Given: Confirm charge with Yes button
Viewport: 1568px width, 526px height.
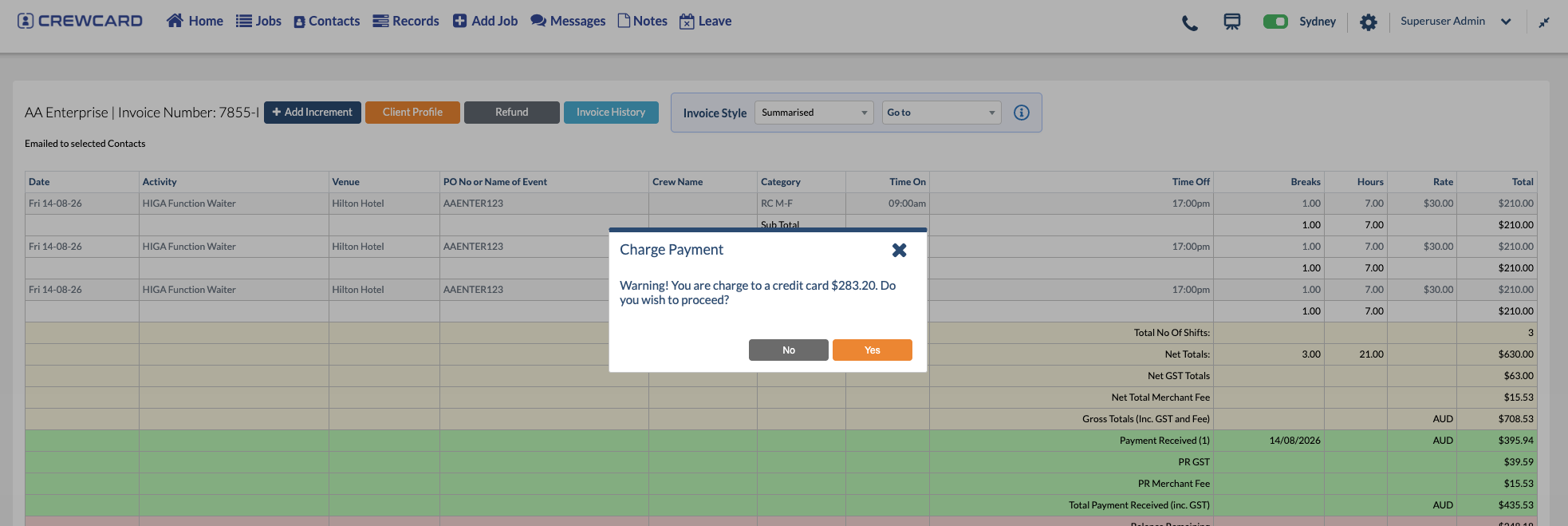Looking at the screenshot, I should click(x=873, y=350).
